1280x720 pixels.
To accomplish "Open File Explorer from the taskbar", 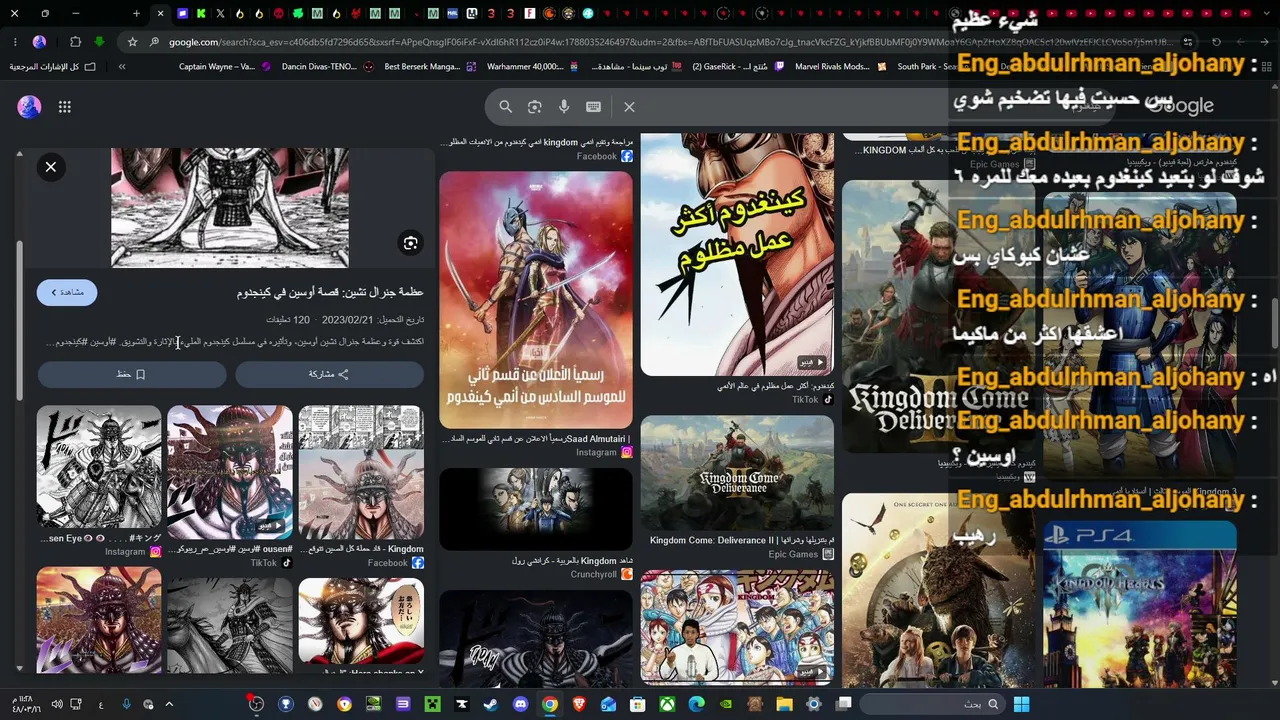I will tap(784, 704).
